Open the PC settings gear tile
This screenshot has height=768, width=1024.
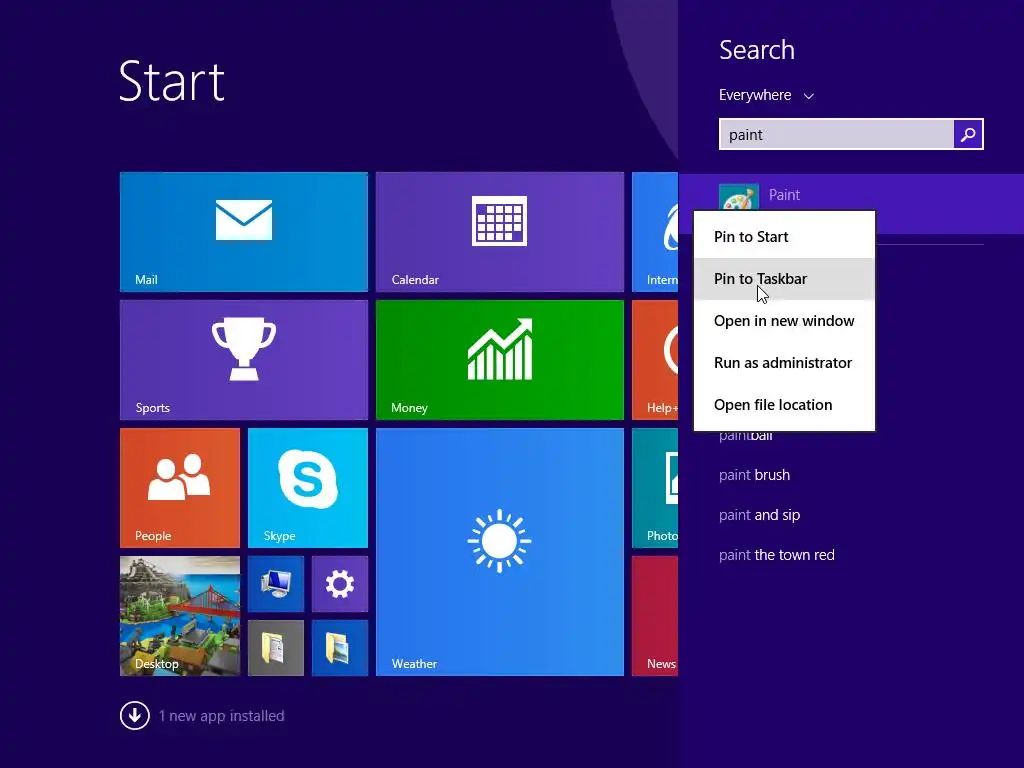pos(340,584)
